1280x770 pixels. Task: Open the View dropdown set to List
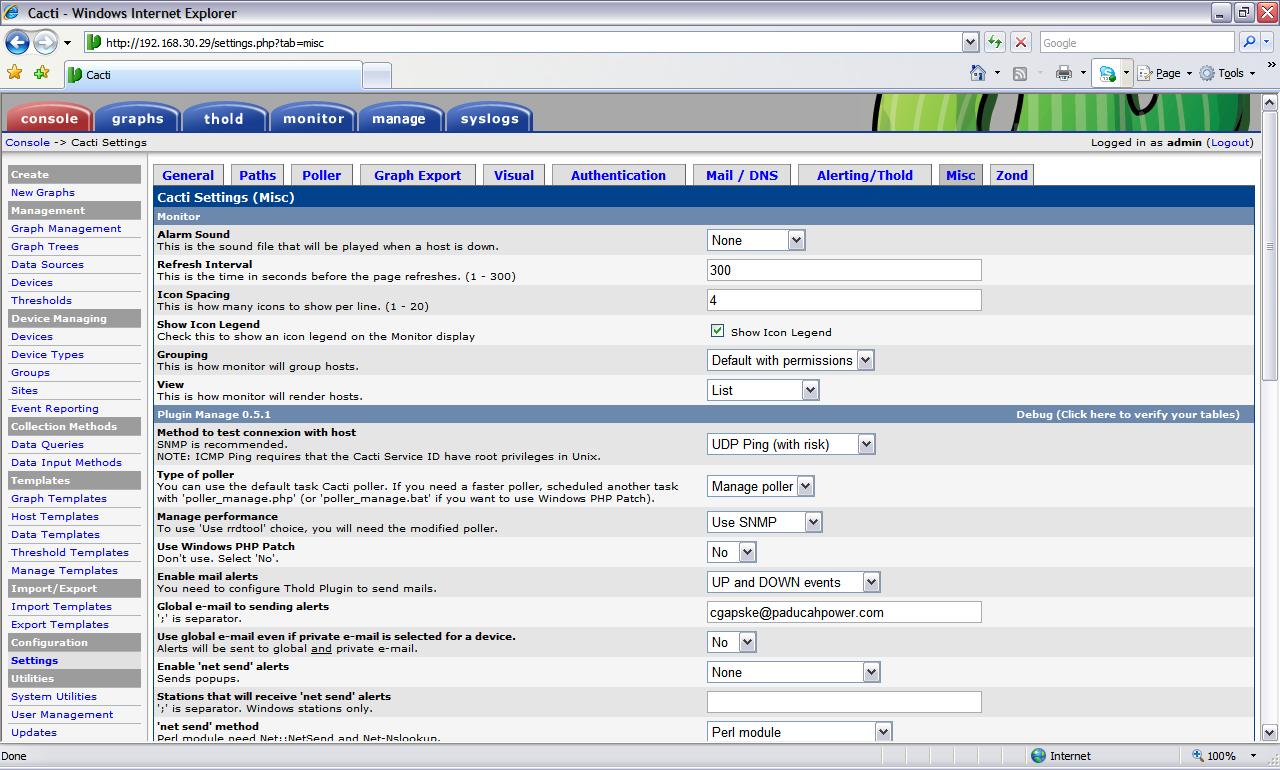click(763, 390)
